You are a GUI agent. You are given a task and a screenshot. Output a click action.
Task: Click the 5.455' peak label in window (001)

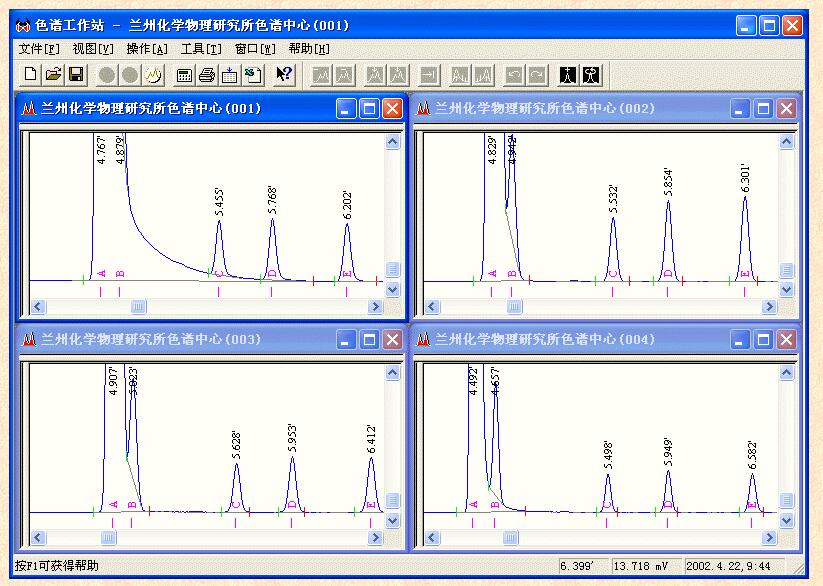point(219,202)
